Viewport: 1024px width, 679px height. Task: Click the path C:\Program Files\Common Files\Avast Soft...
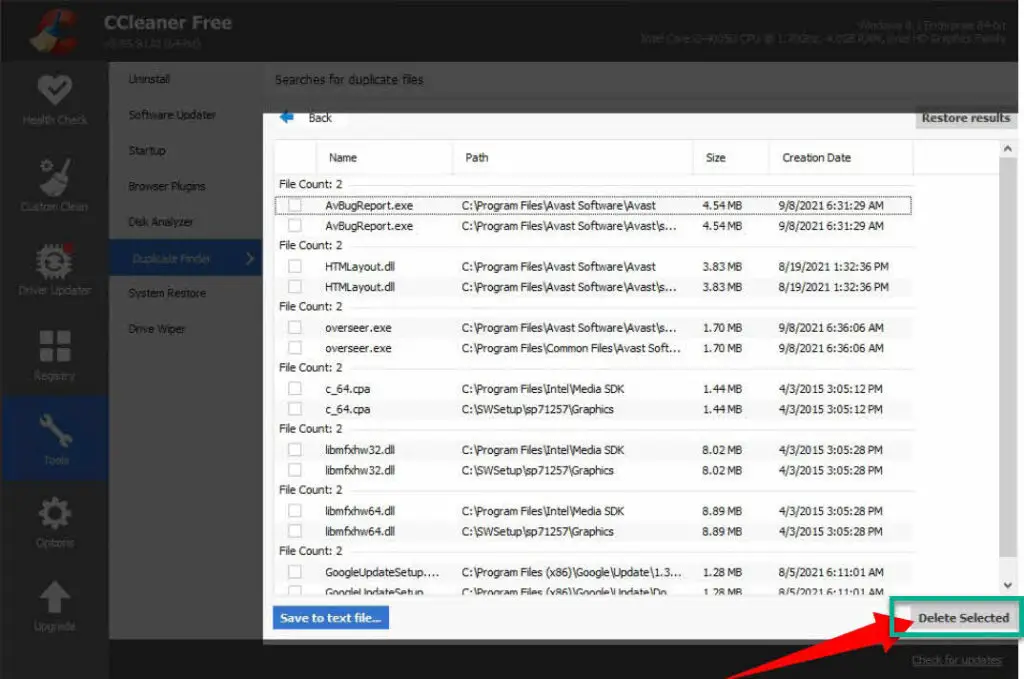coord(571,348)
